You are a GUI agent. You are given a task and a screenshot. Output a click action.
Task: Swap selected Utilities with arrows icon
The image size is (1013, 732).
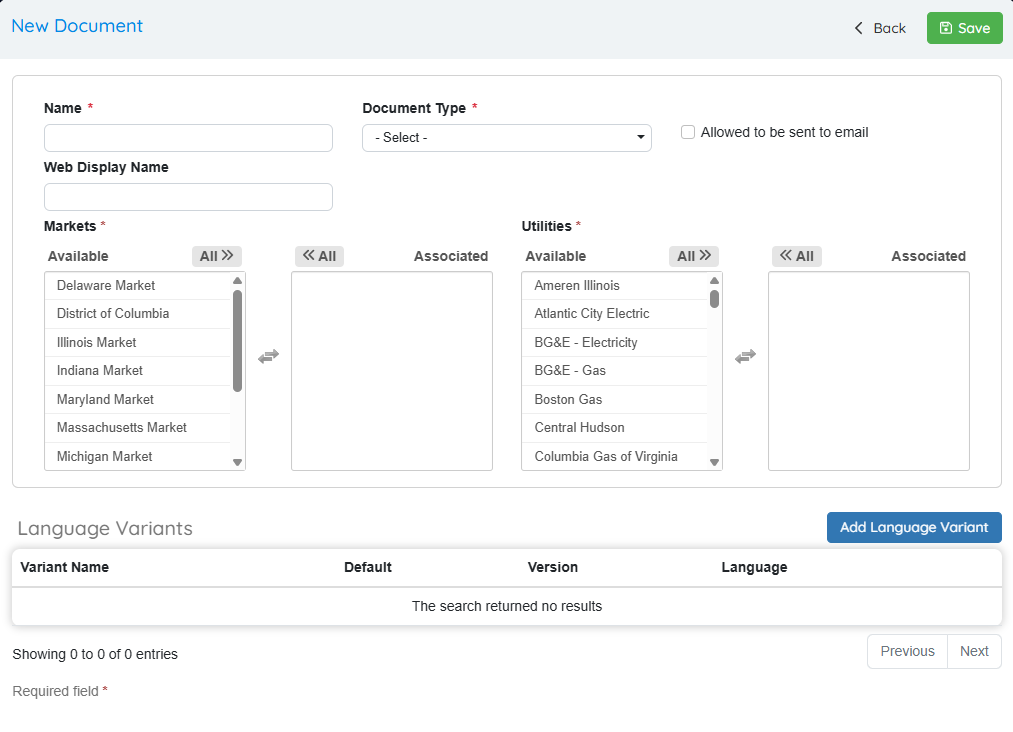(746, 356)
